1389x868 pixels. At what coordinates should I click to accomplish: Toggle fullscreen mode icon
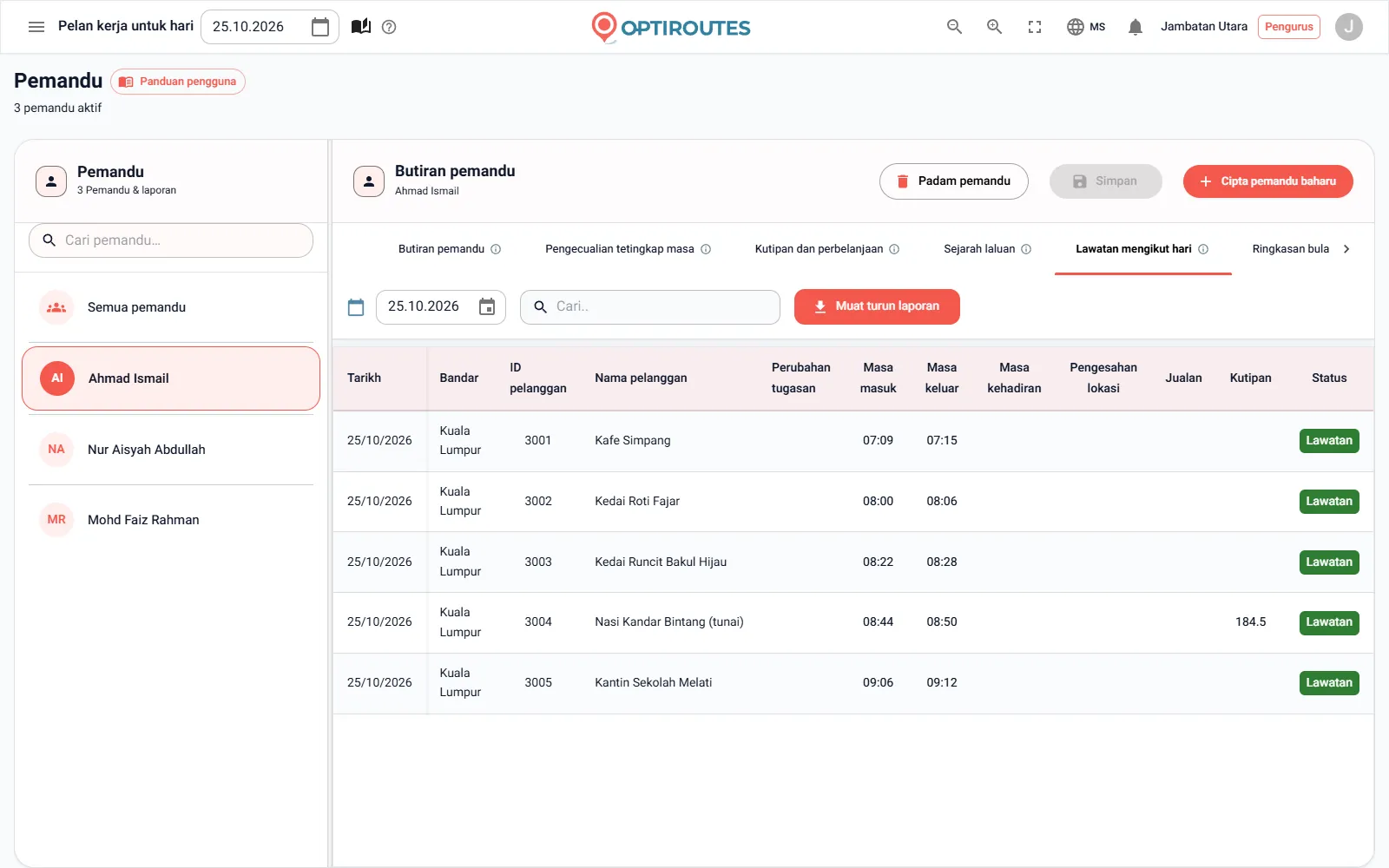pyautogui.click(x=1035, y=27)
